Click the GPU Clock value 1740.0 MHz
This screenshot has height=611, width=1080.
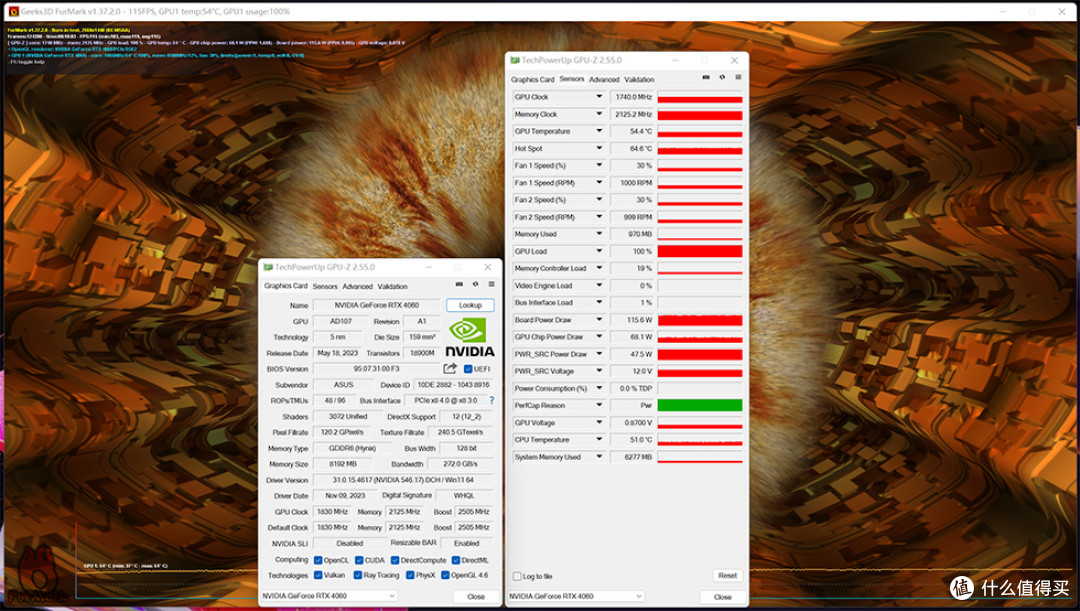tap(632, 97)
